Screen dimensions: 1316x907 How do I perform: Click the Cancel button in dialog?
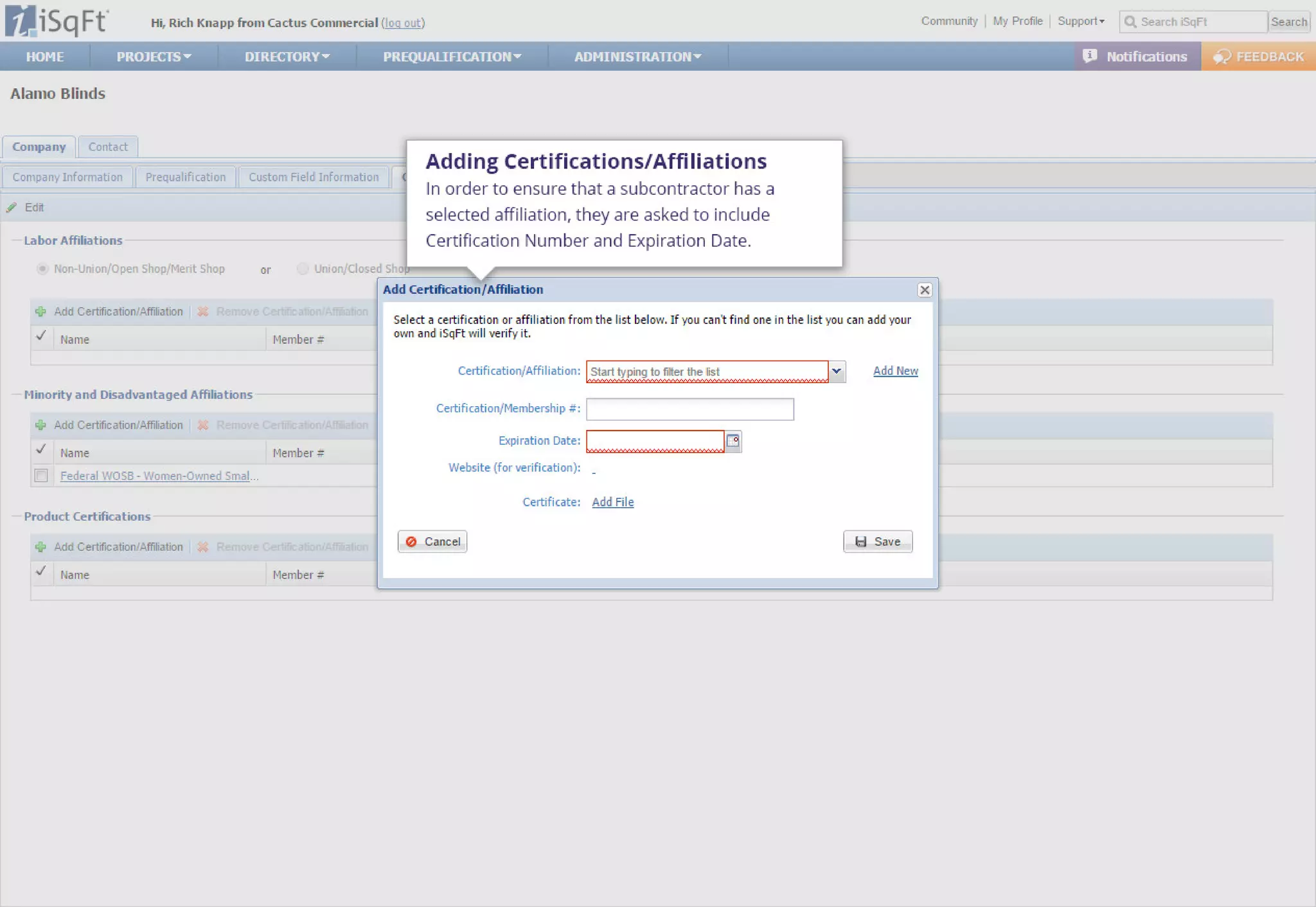tap(432, 542)
